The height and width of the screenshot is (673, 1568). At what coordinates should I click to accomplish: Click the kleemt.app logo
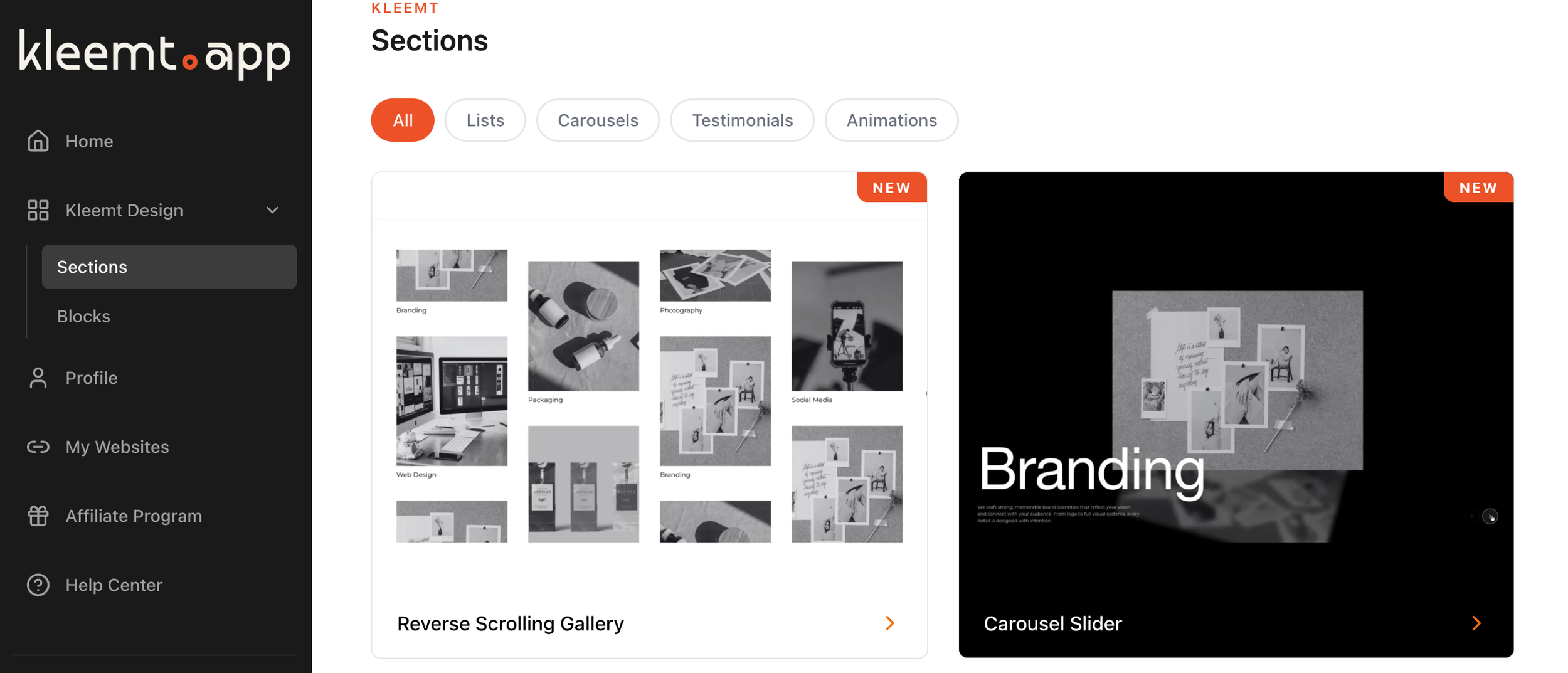tap(155, 53)
